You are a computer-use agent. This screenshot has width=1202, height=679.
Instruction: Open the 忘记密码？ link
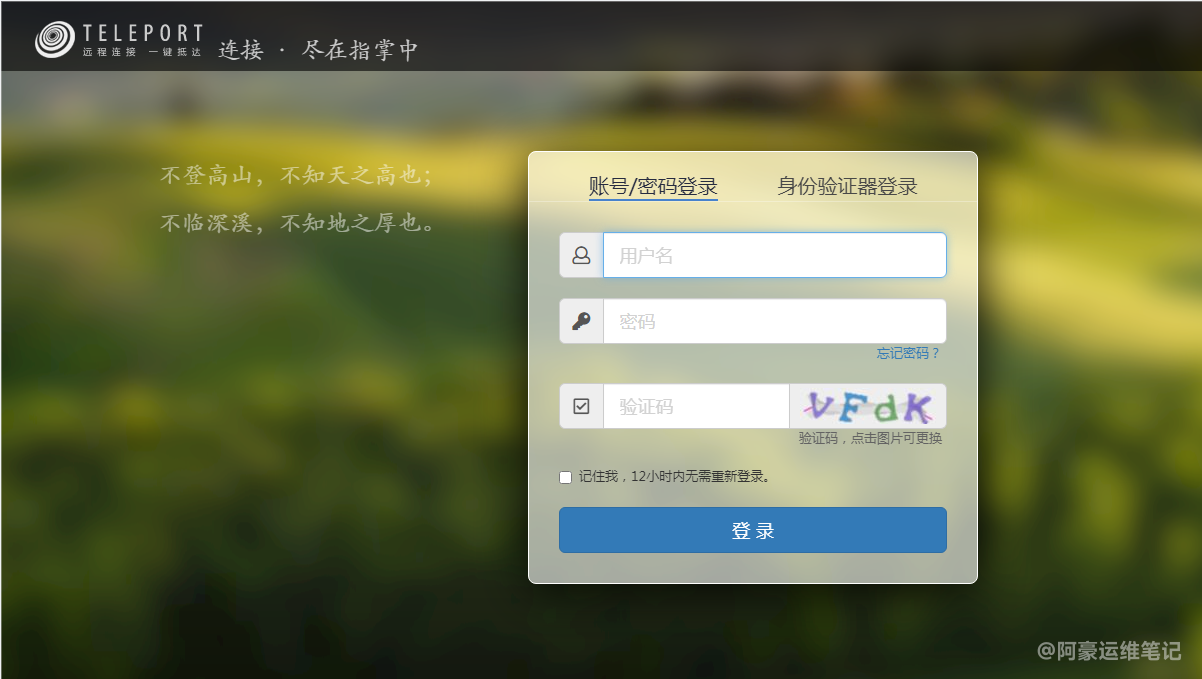[x=908, y=353]
